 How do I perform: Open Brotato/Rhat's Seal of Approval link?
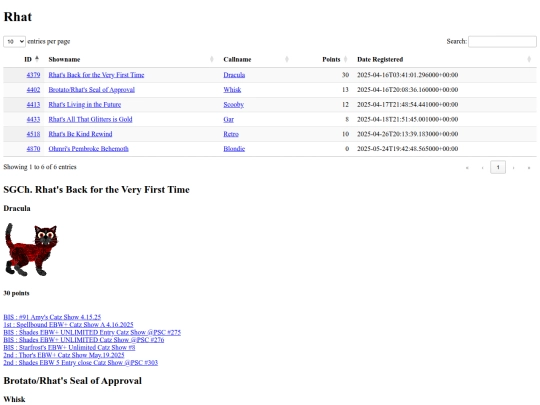click(92, 90)
